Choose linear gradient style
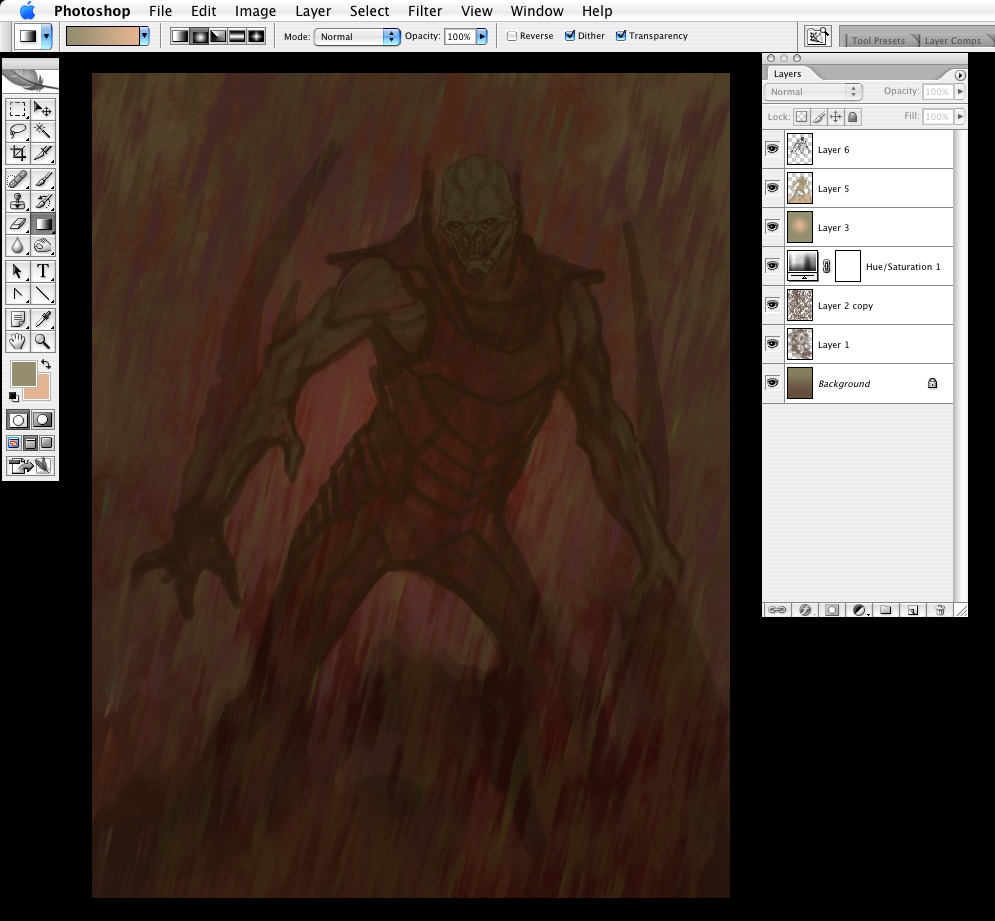Viewport: 995px width, 921px height. 180,36
